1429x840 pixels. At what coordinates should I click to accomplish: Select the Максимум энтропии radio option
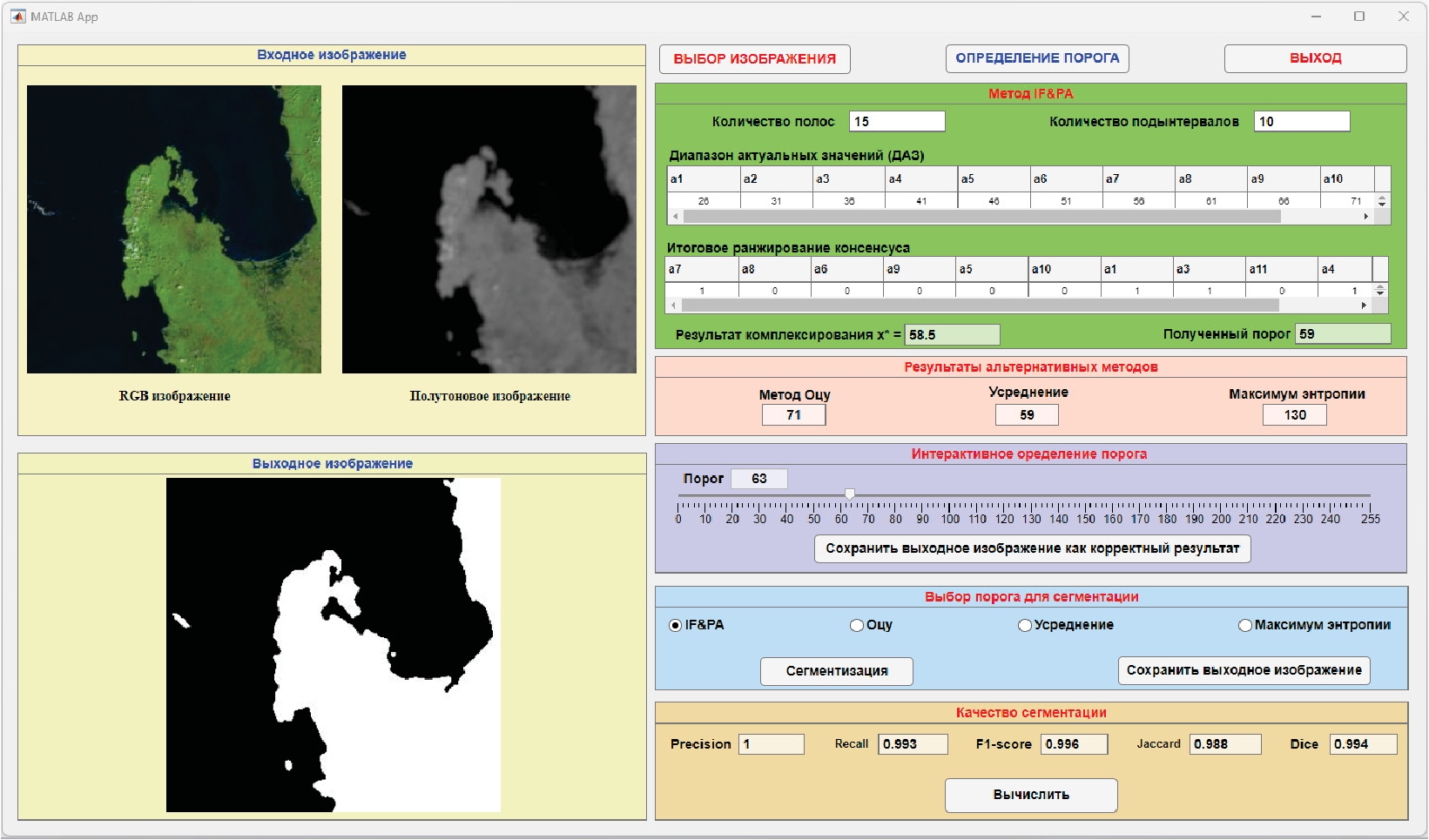(1245, 625)
